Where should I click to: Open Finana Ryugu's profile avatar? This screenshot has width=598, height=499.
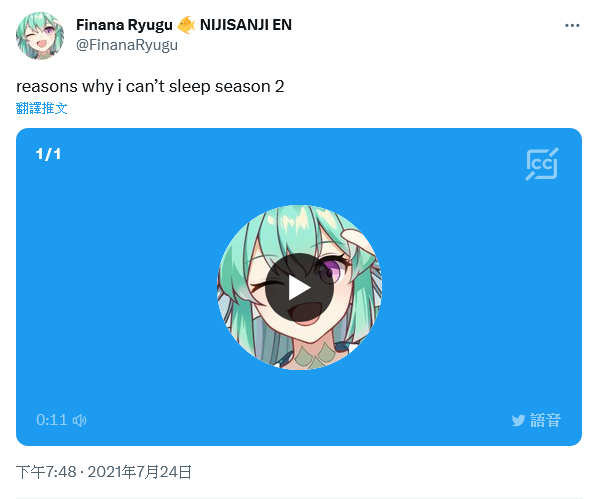(x=40, y=35)
